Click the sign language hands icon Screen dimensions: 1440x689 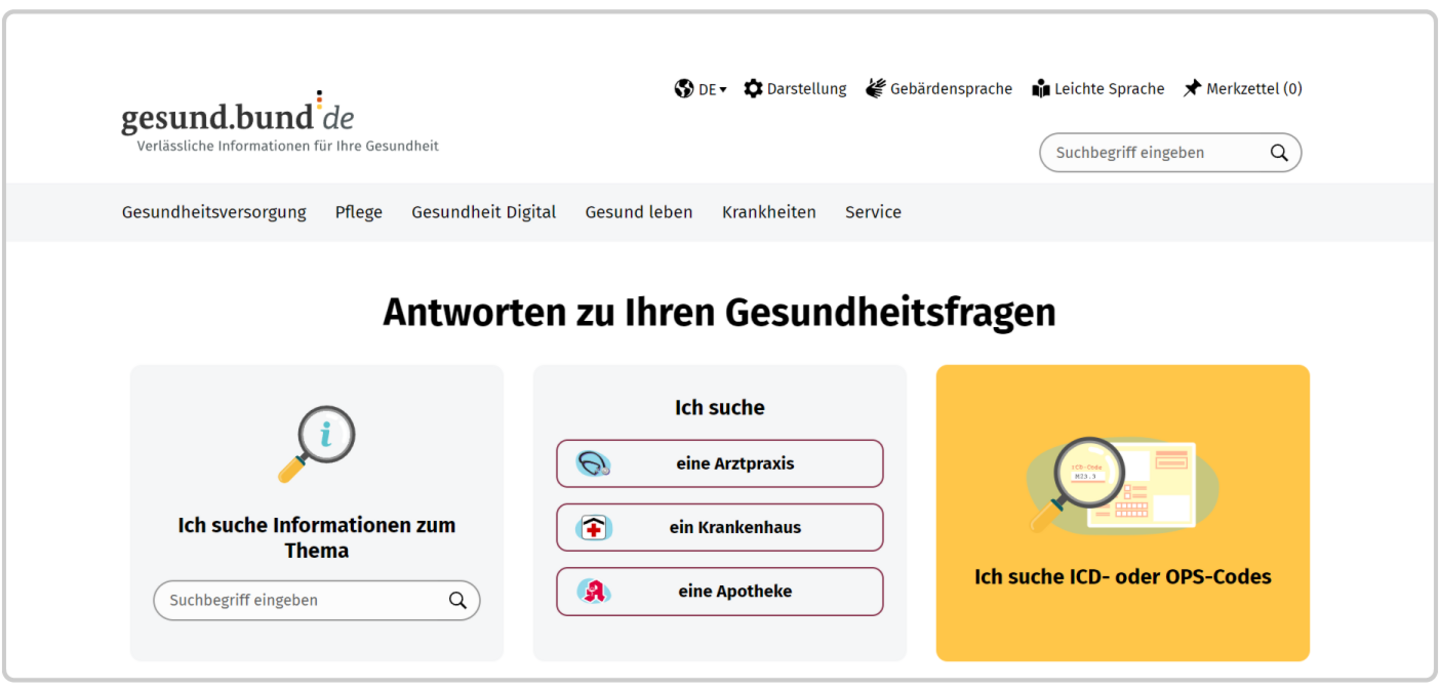[876, 89]
